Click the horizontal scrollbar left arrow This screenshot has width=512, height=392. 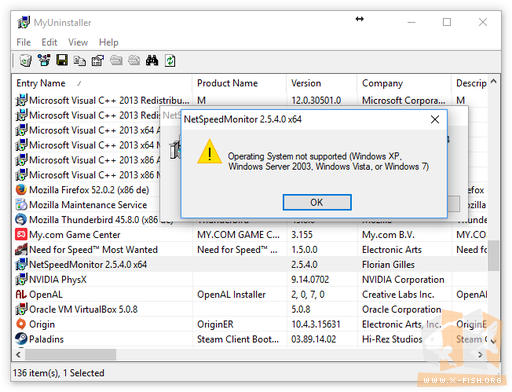[x=19, y=355]
